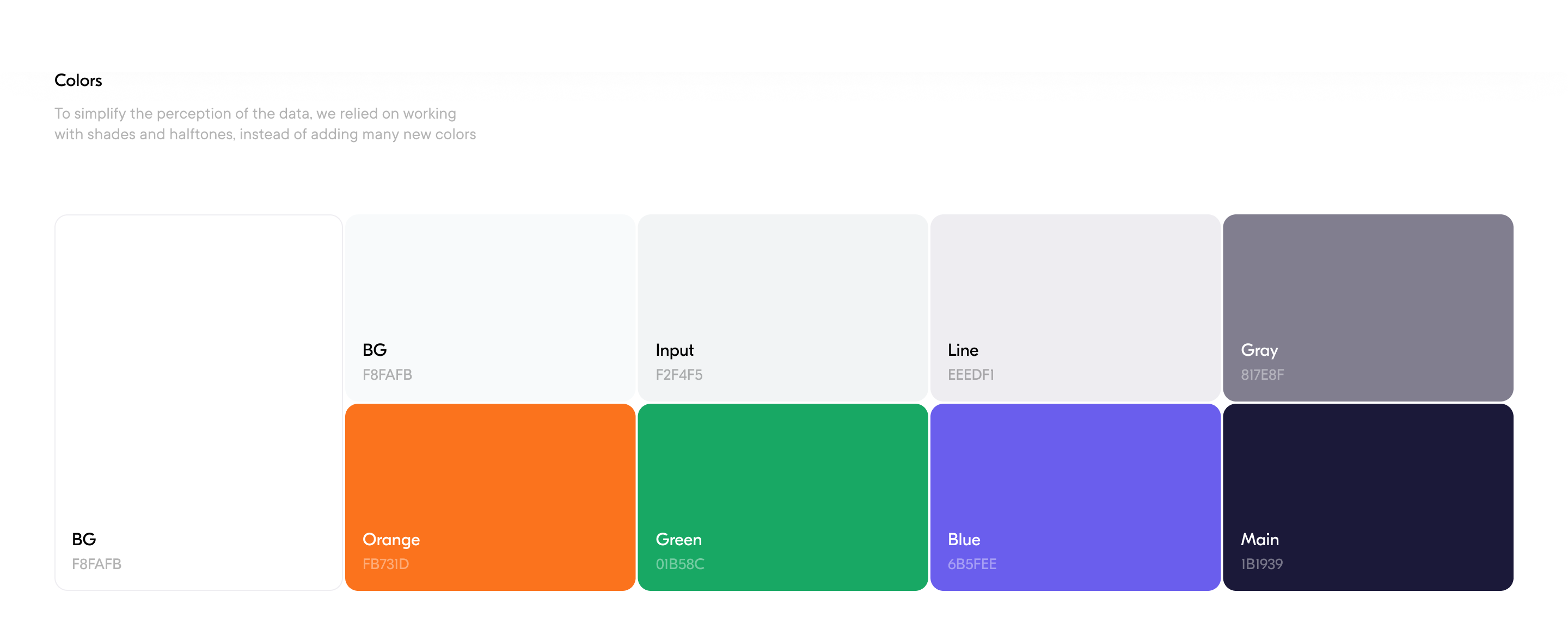The width and height of the screenshot is (1568, 642).
Task: Click the Orange label text
Action: pos(391,540)
